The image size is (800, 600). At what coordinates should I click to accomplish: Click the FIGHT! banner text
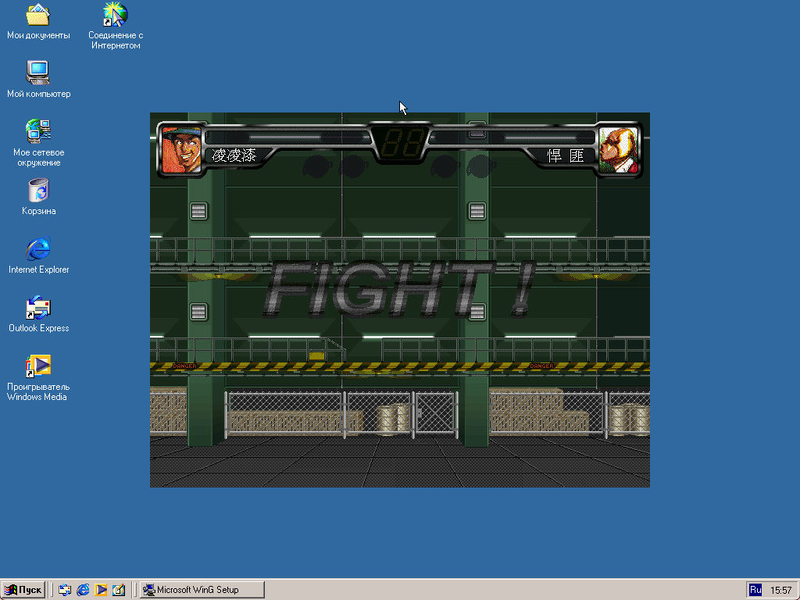[x=399, y=289]
